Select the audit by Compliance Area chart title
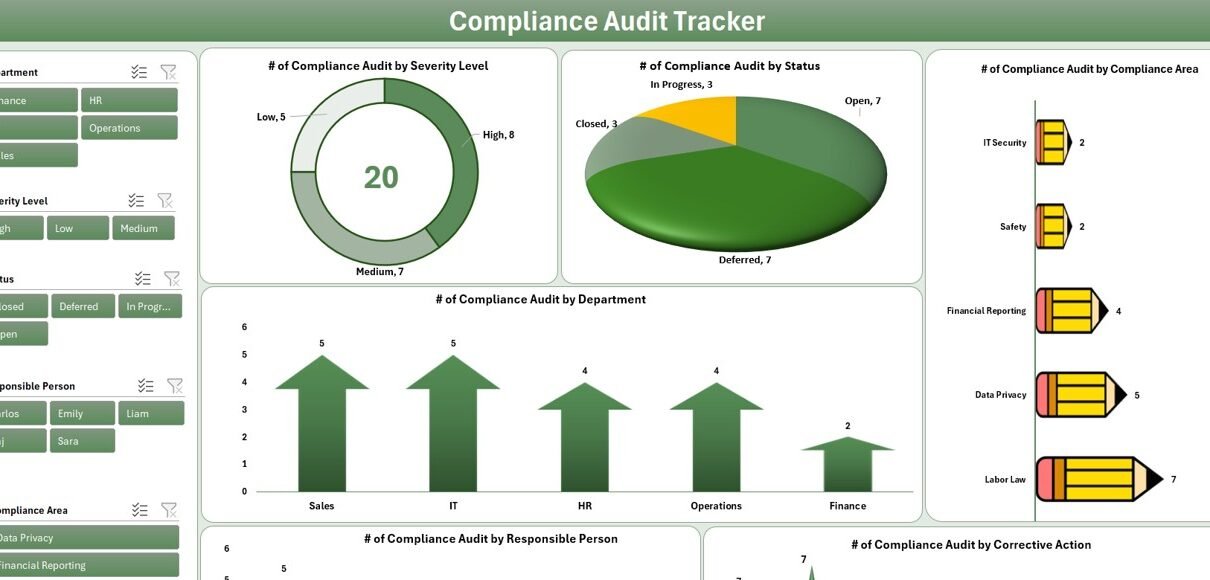This screenshot has width=1210, height=580. click(x=1089, y=69)
